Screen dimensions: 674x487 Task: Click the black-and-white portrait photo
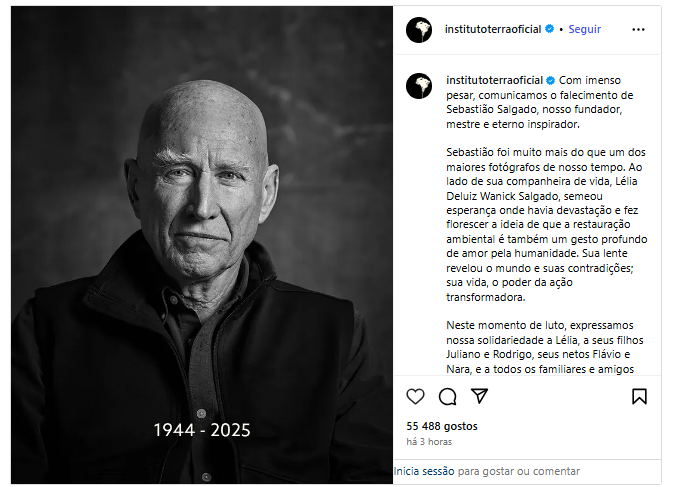click(202, 245)
